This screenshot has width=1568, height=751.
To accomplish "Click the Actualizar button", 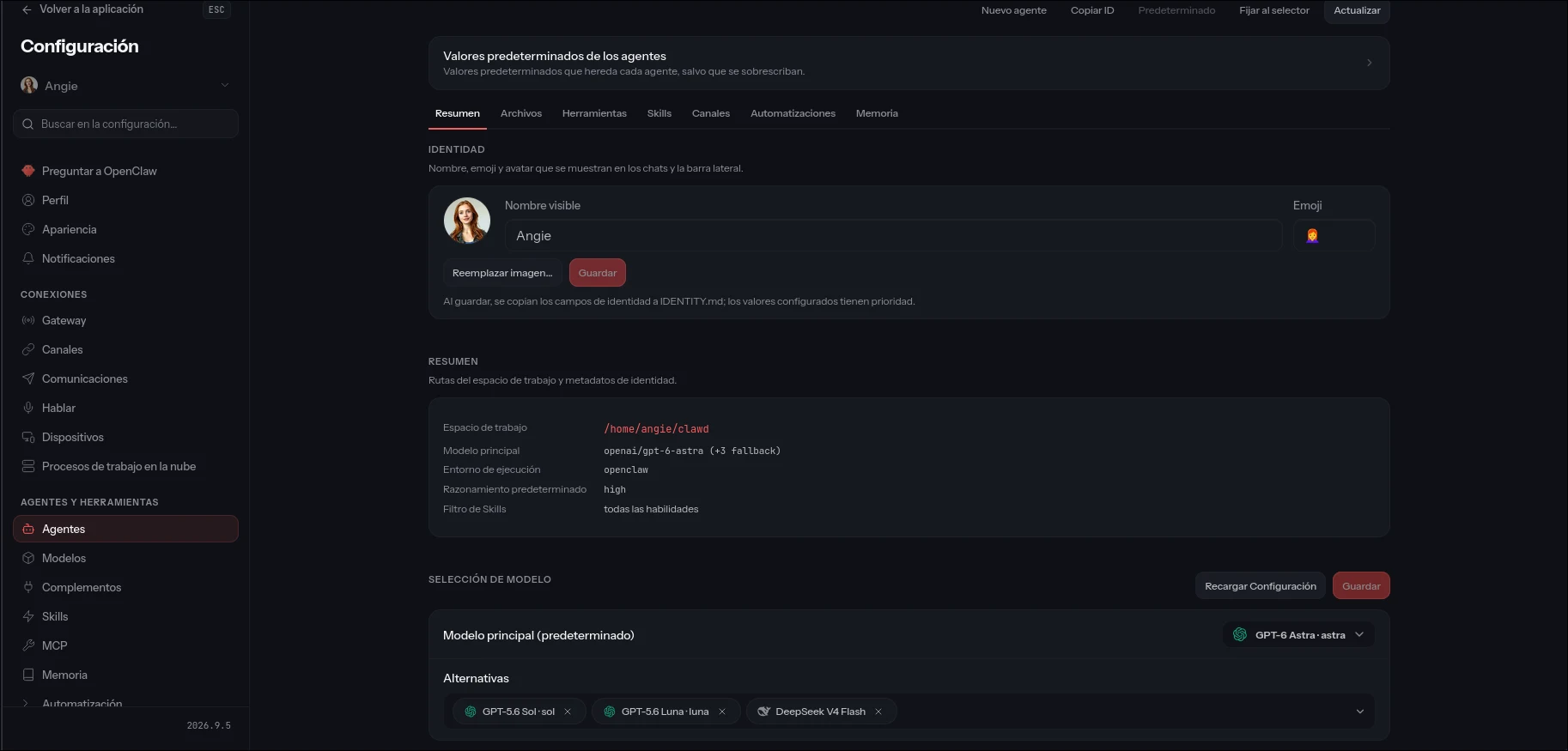I will pyautogui.click(x=1357, y=10).
